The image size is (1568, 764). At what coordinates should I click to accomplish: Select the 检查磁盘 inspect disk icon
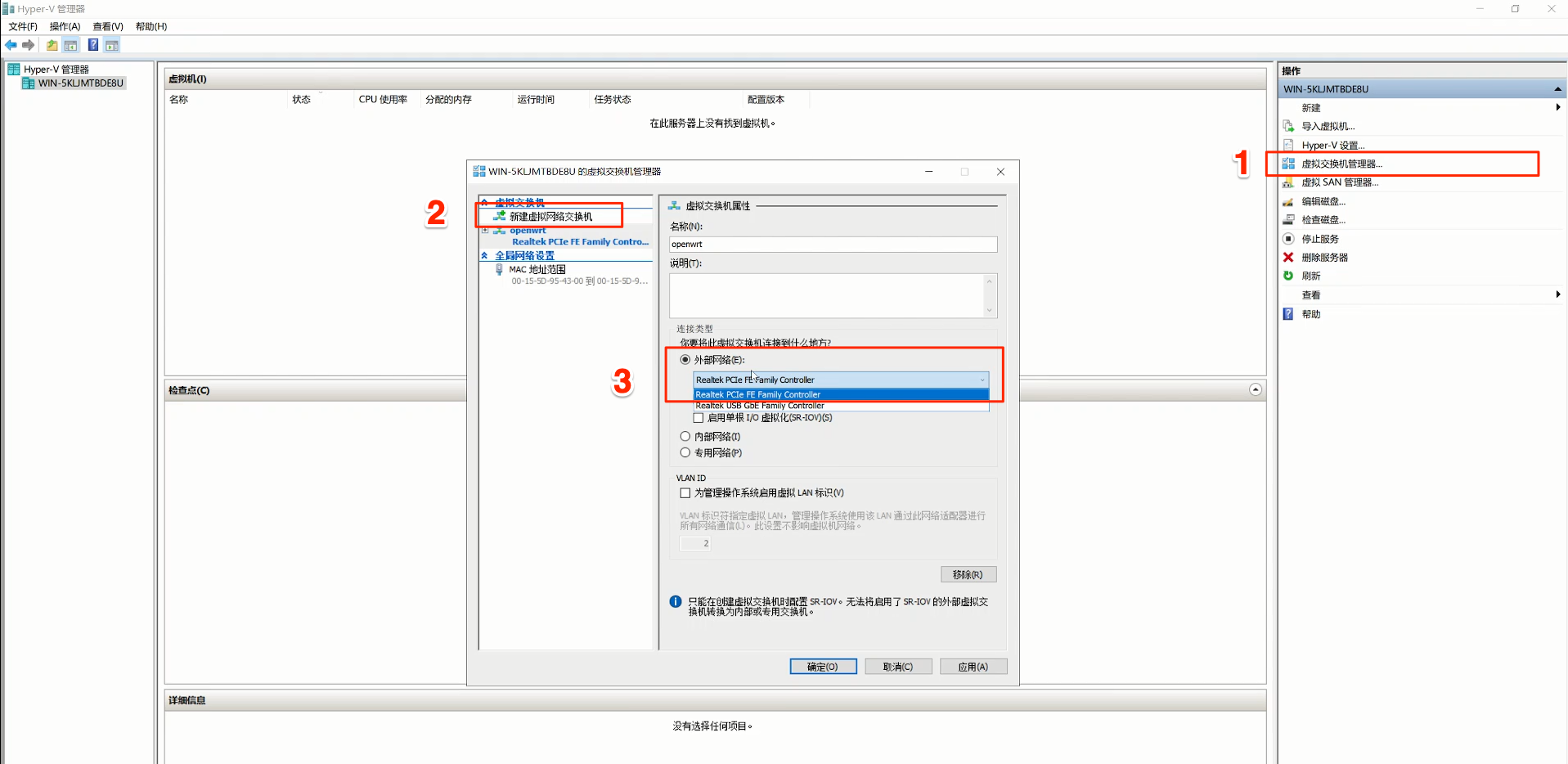click(1287, 219)
